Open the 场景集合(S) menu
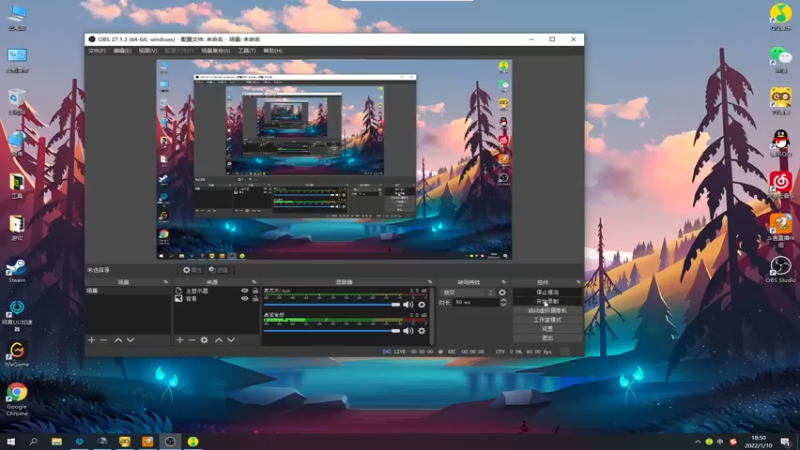This screenshot has width=800, height=450. pyautogui.click(x=216, y=51)
